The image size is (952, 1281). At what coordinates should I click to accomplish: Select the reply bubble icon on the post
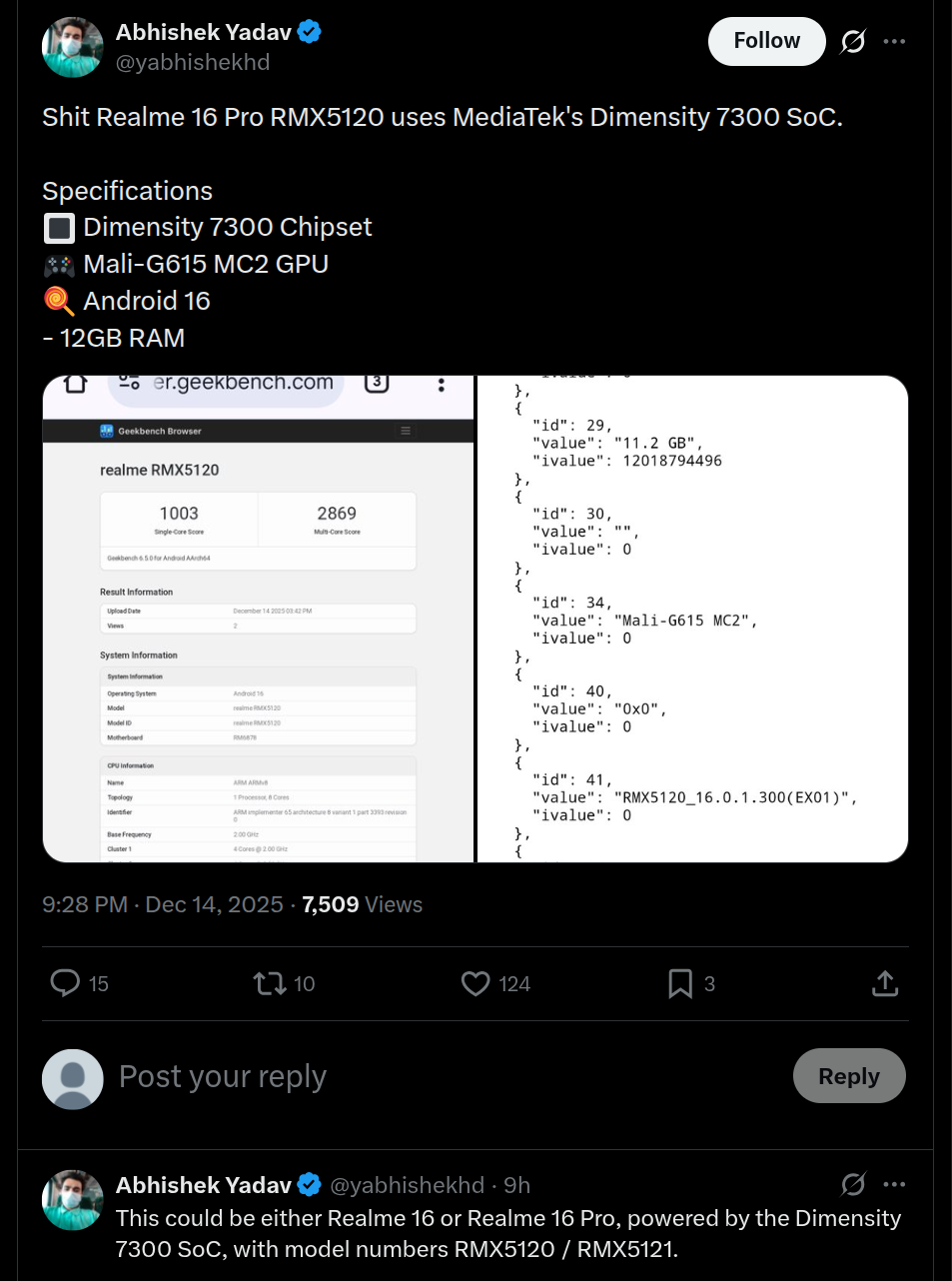click(64, 983)
